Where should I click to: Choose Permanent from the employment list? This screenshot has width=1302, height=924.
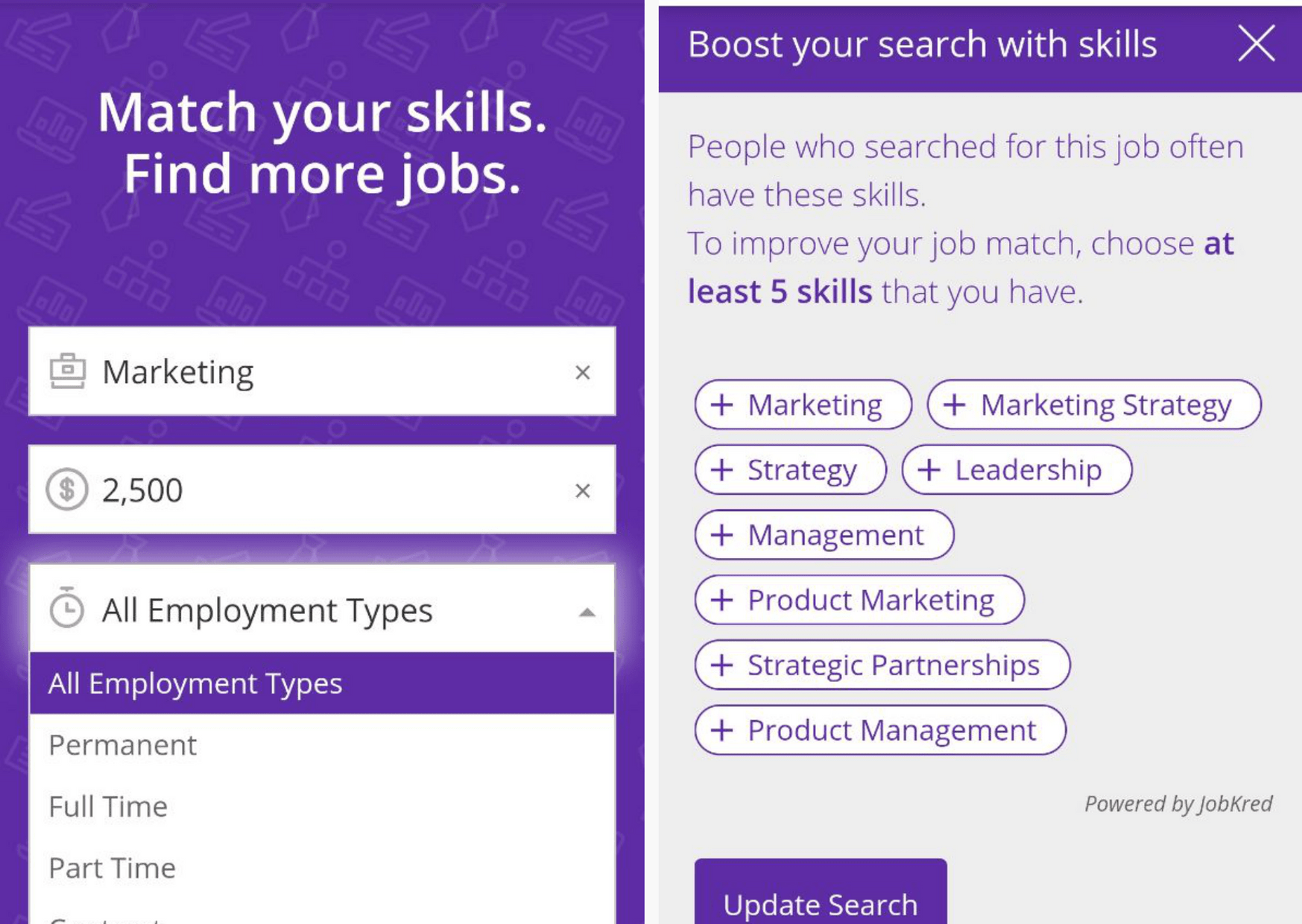[123, 745]
